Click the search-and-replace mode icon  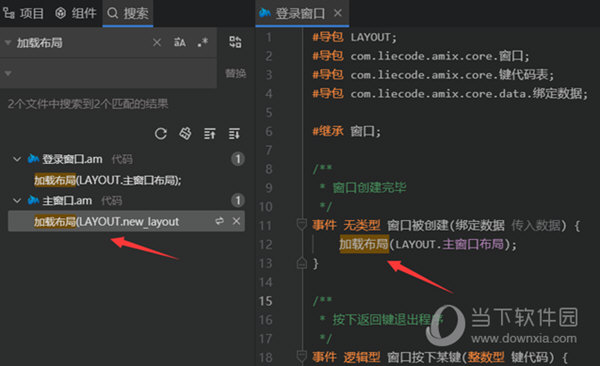(235, 42)
